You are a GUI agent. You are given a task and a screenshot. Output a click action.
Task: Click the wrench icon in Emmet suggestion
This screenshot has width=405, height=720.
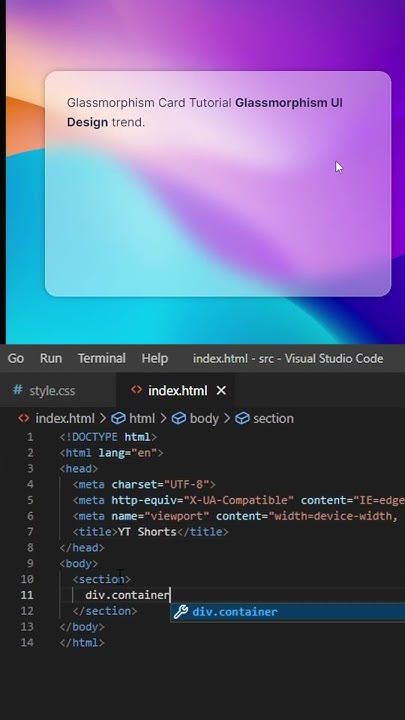click(x=181, y=612)
